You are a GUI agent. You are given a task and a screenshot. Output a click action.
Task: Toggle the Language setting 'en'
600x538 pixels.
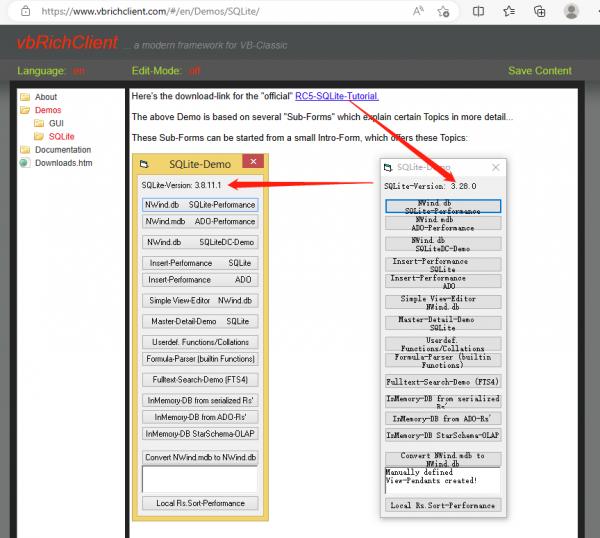pyautogui.click(x=79, y=71)
